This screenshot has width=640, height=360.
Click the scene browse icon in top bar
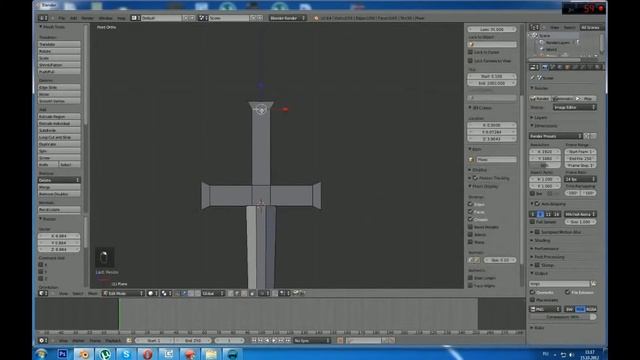pyautogui.click(x=202, y=18)
